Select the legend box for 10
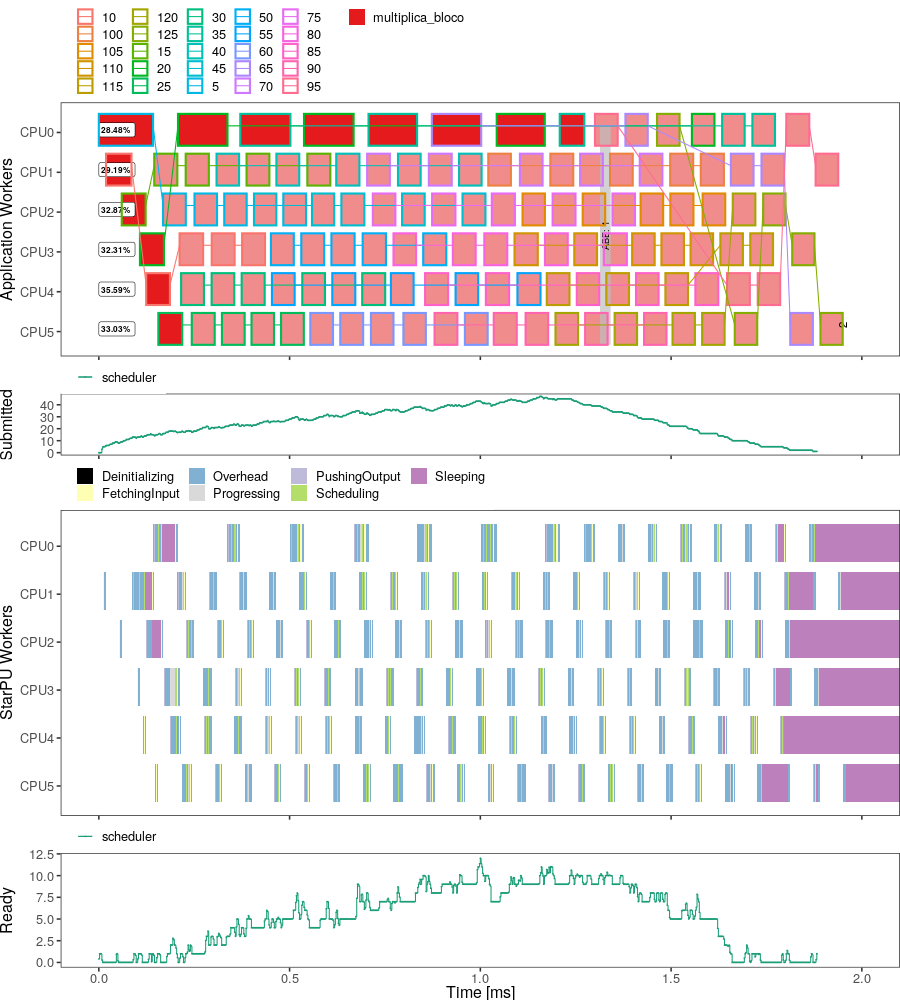 (86, 18)
